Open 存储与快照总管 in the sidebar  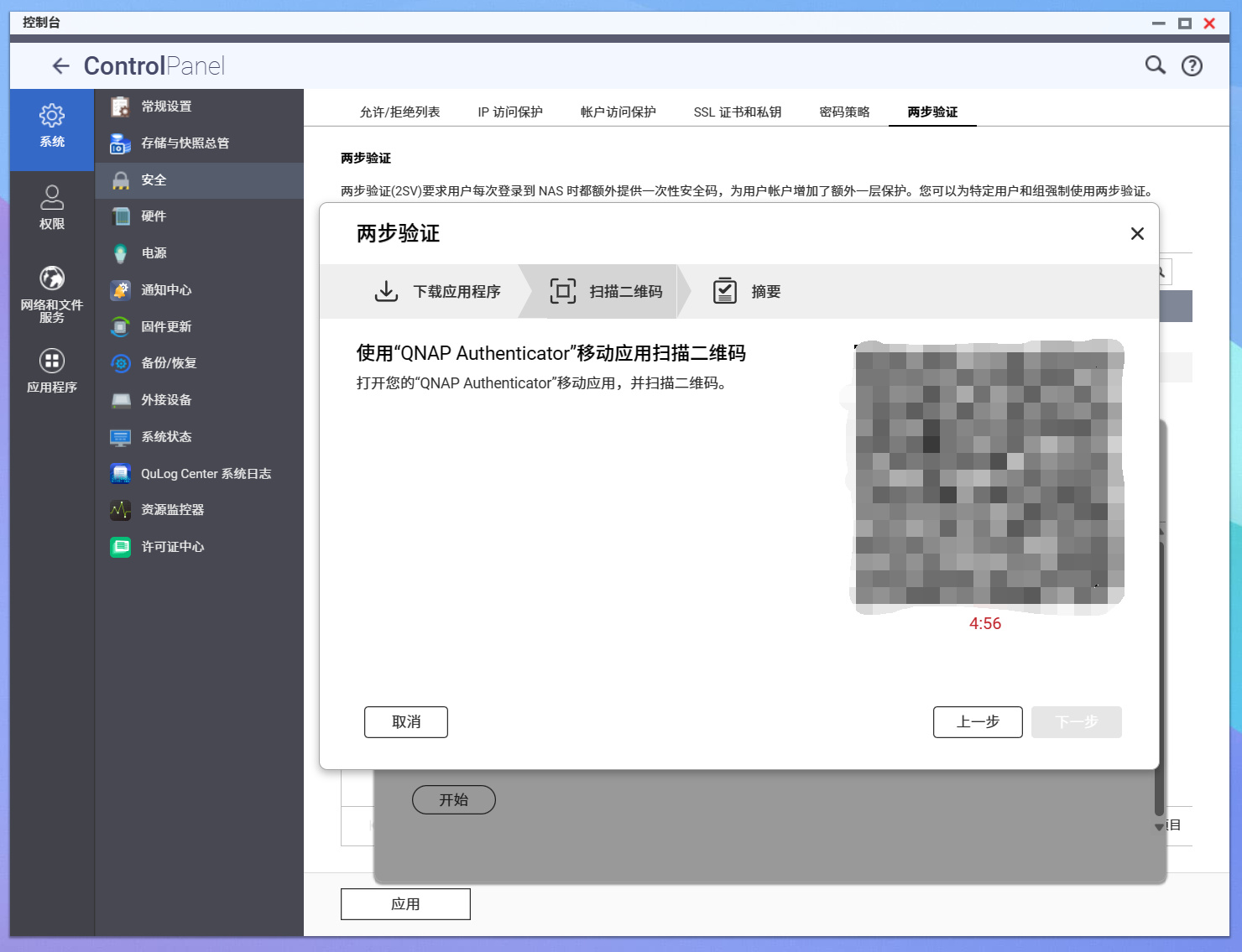(199, 143)
